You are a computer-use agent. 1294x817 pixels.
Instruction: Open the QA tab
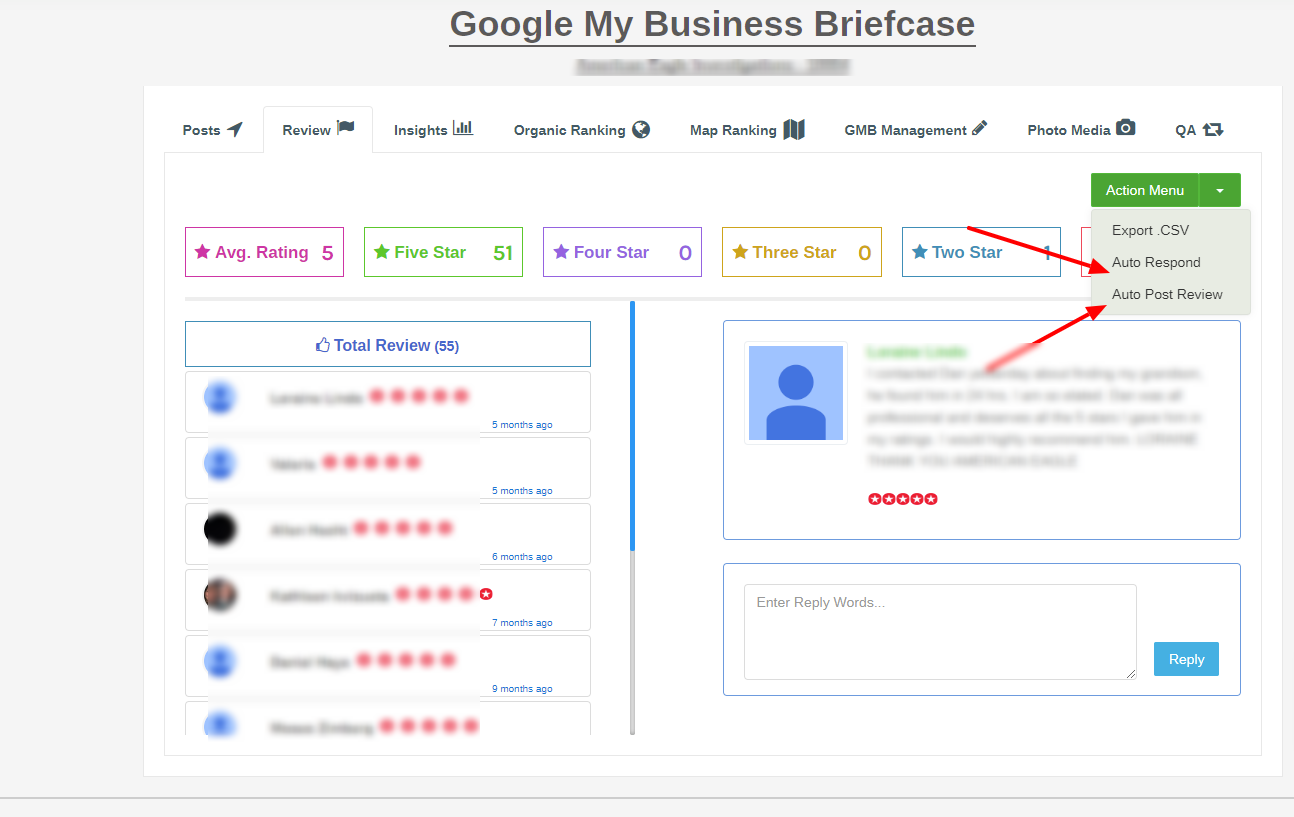[1199, 130]
